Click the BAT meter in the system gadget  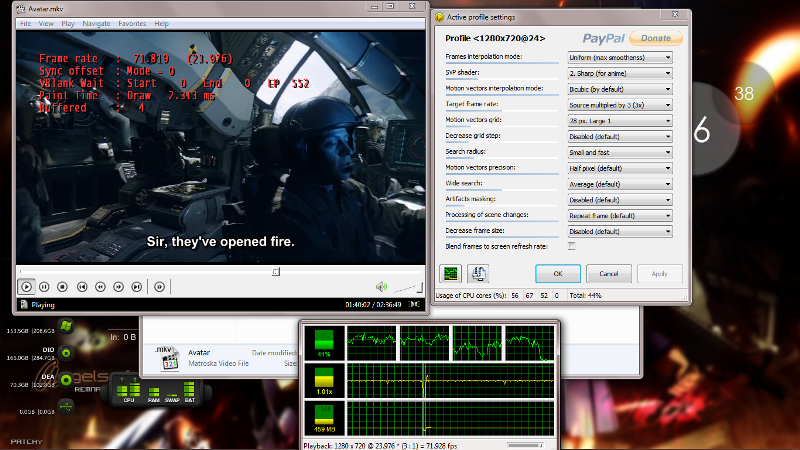pyautogui.click(x=189, y=392)
